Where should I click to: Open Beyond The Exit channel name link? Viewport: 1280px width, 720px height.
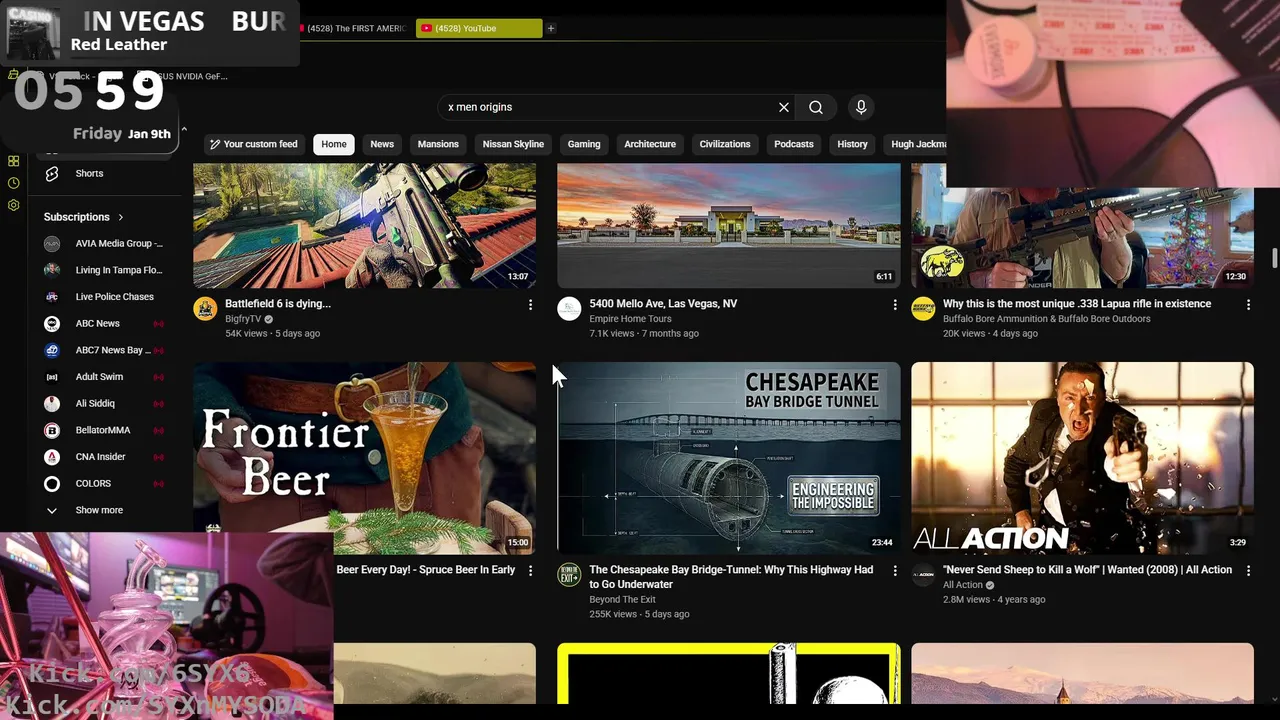tap(622, 599)
